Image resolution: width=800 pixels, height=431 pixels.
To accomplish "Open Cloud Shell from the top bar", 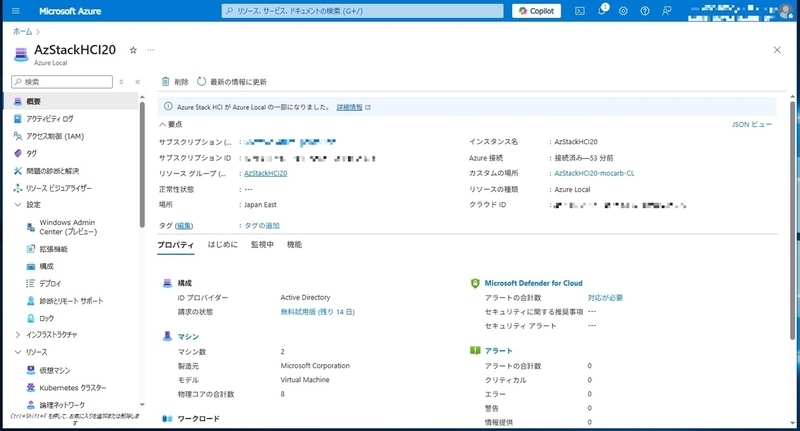I will click(580, 11).
